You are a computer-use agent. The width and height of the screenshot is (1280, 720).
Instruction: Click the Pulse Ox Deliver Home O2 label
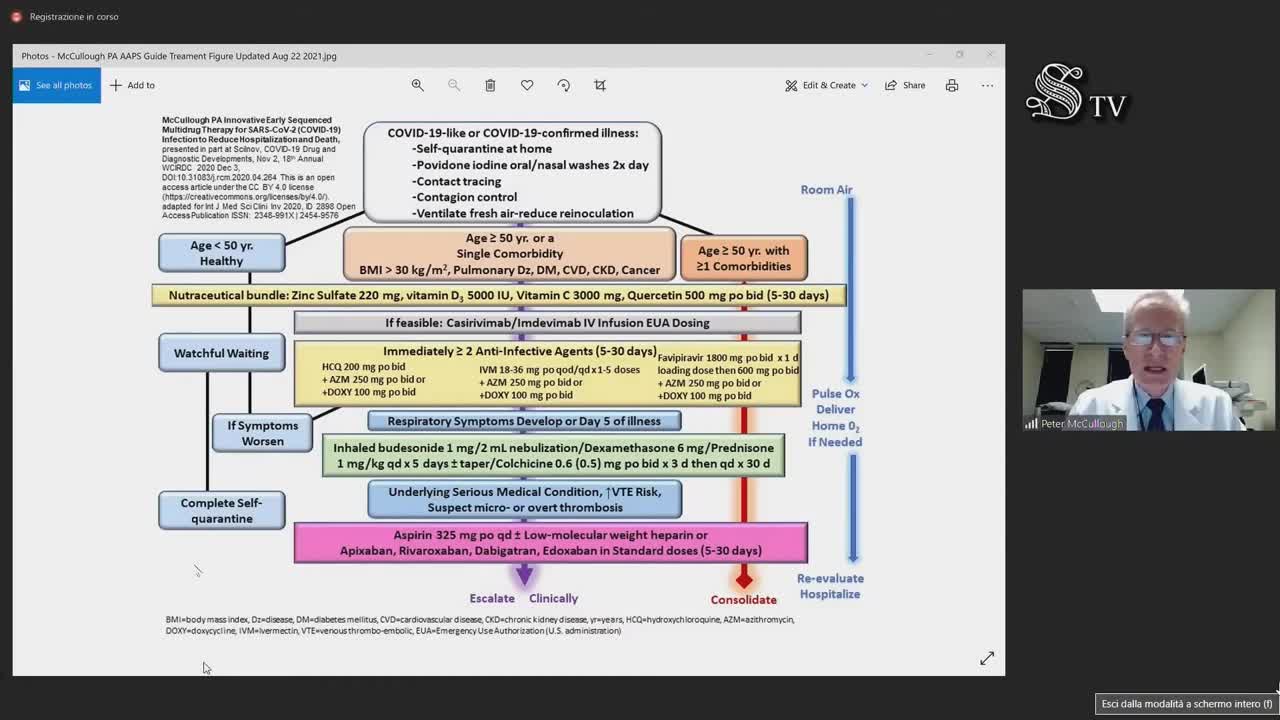pyautogui.click(x=835, y=418)
